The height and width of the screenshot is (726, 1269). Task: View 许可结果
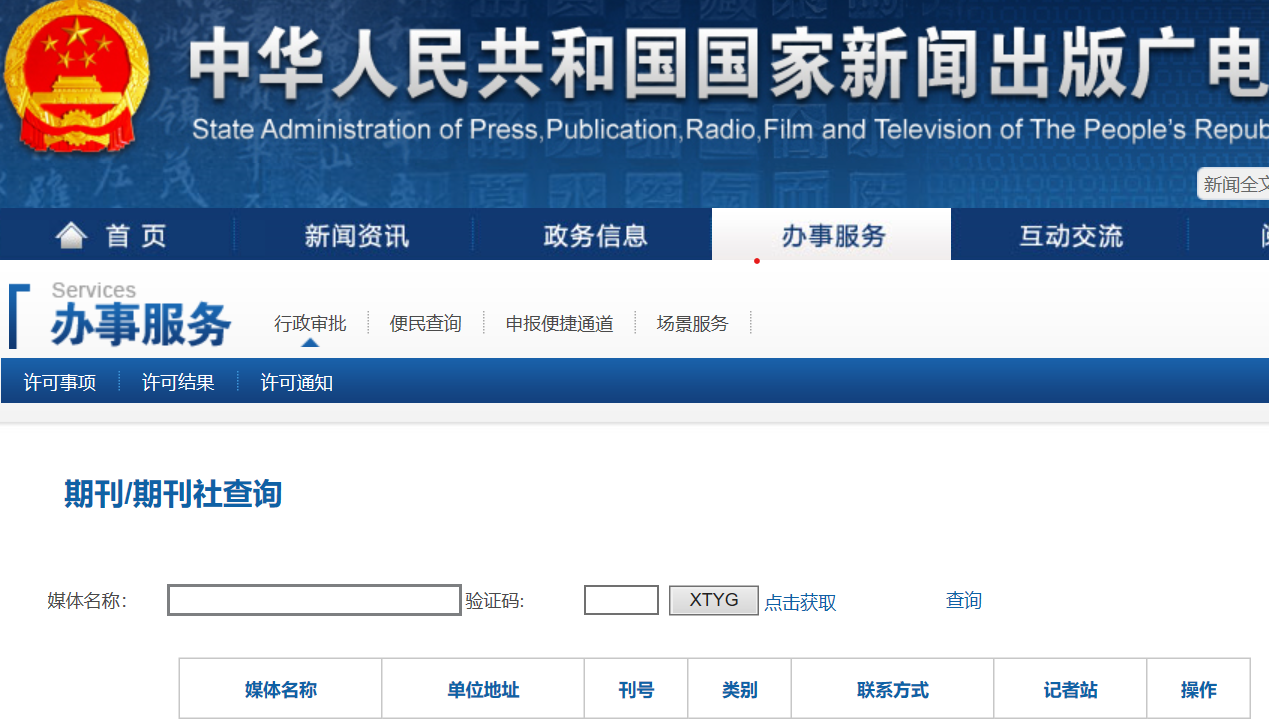[177, 381]
